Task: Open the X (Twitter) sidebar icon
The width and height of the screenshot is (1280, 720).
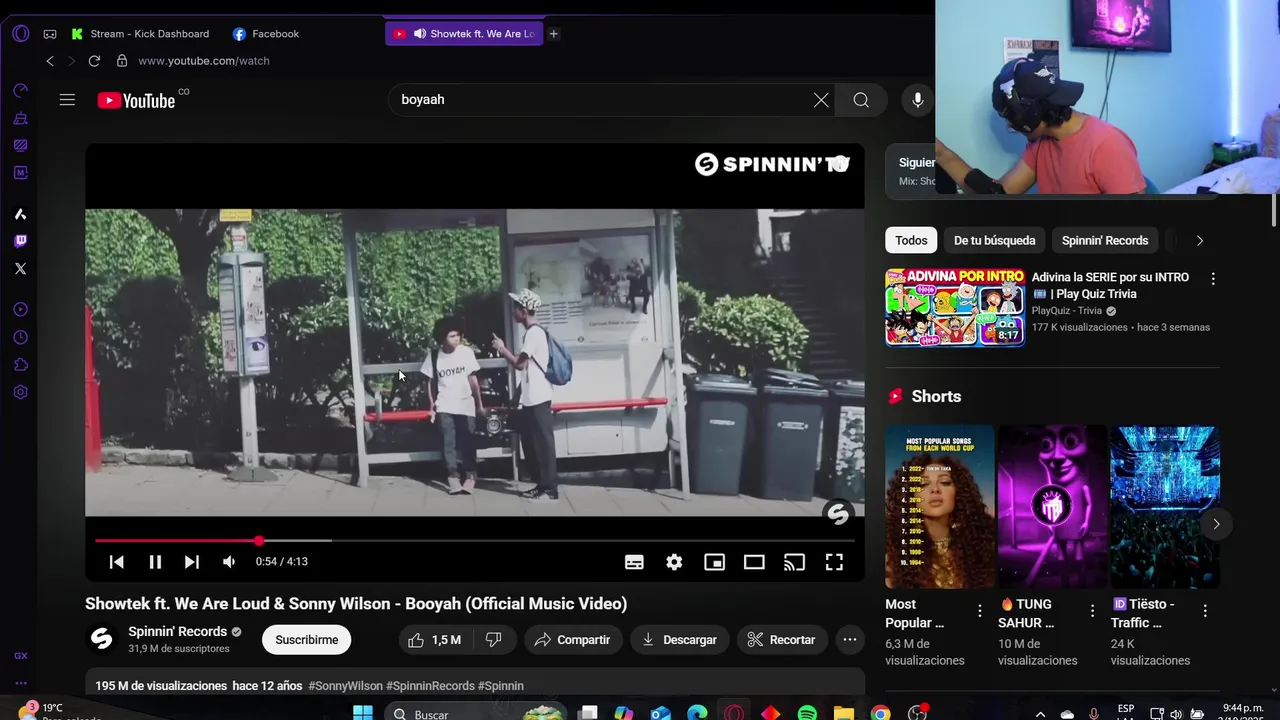Action: point(20,268)
